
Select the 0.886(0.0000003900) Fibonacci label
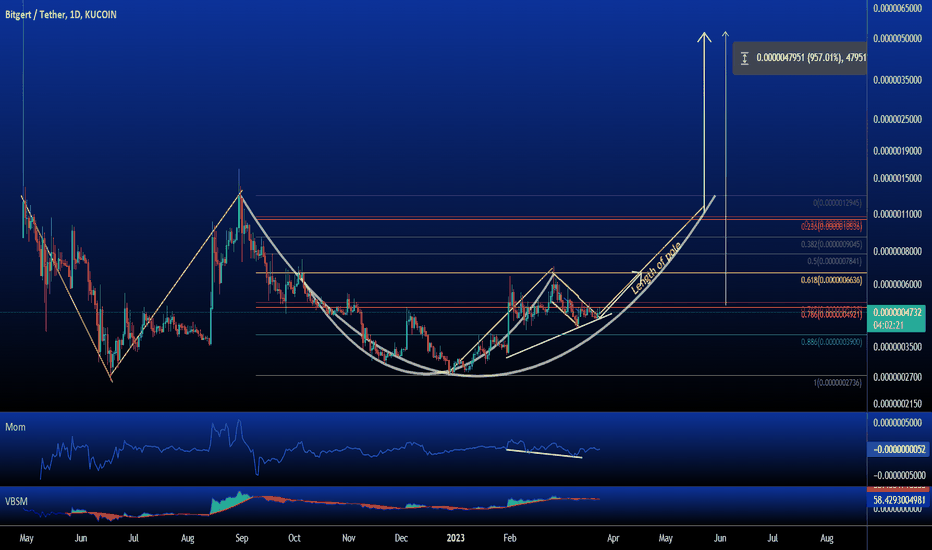[x=831, y=342]
